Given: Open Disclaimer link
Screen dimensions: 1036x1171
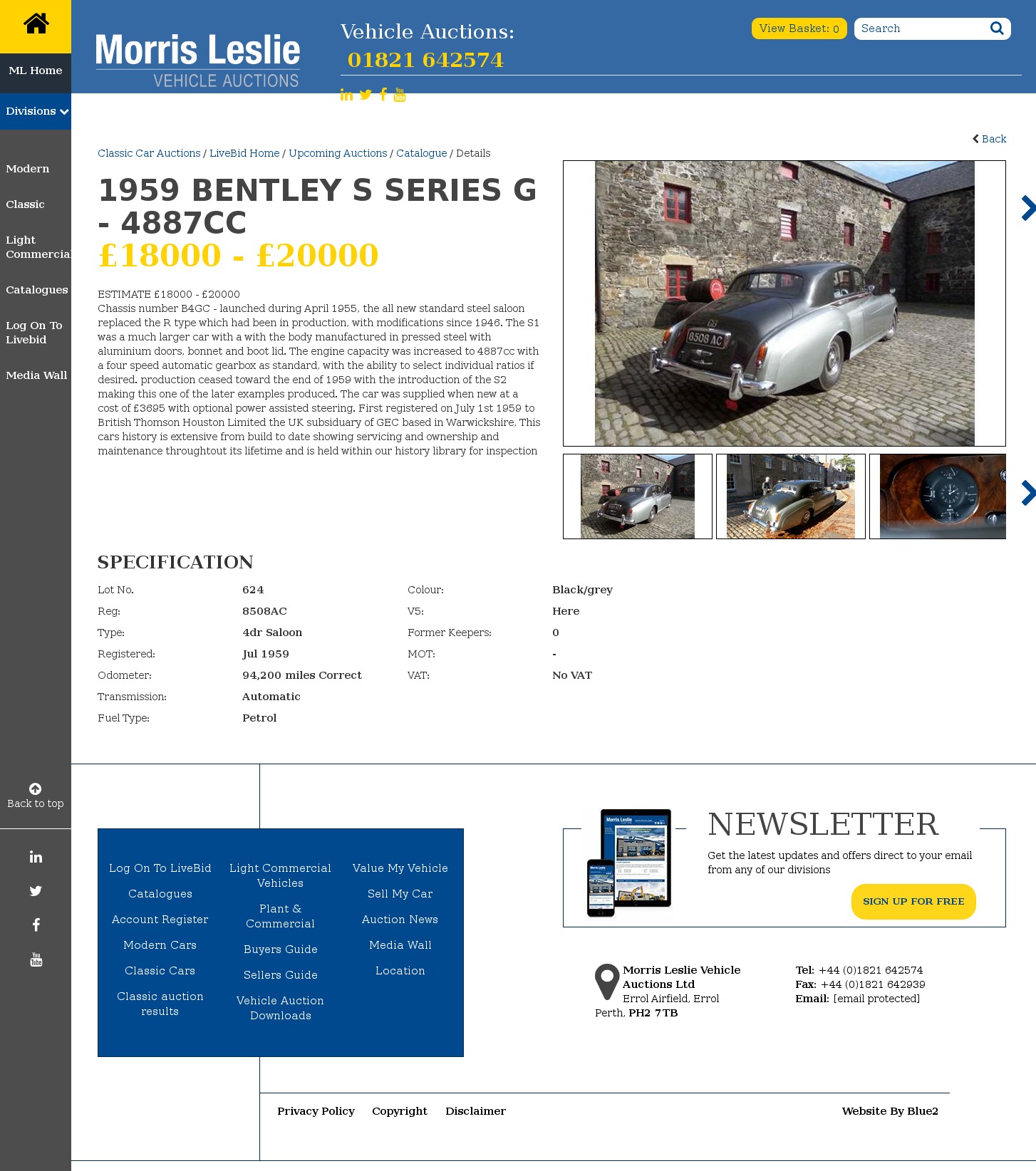Looking at the screenshot, I should 476,1111.
